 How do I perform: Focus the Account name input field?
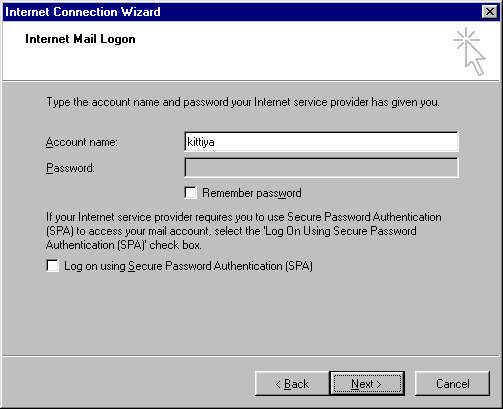(x=321, y=142)
